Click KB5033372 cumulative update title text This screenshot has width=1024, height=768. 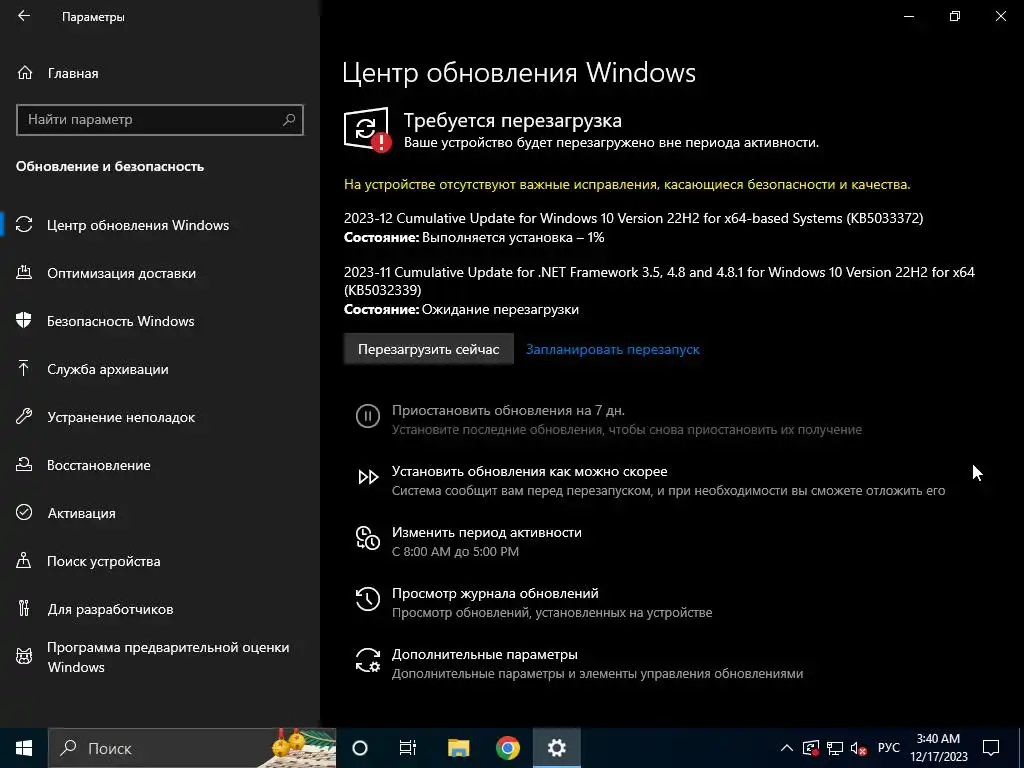pos(633,218)
